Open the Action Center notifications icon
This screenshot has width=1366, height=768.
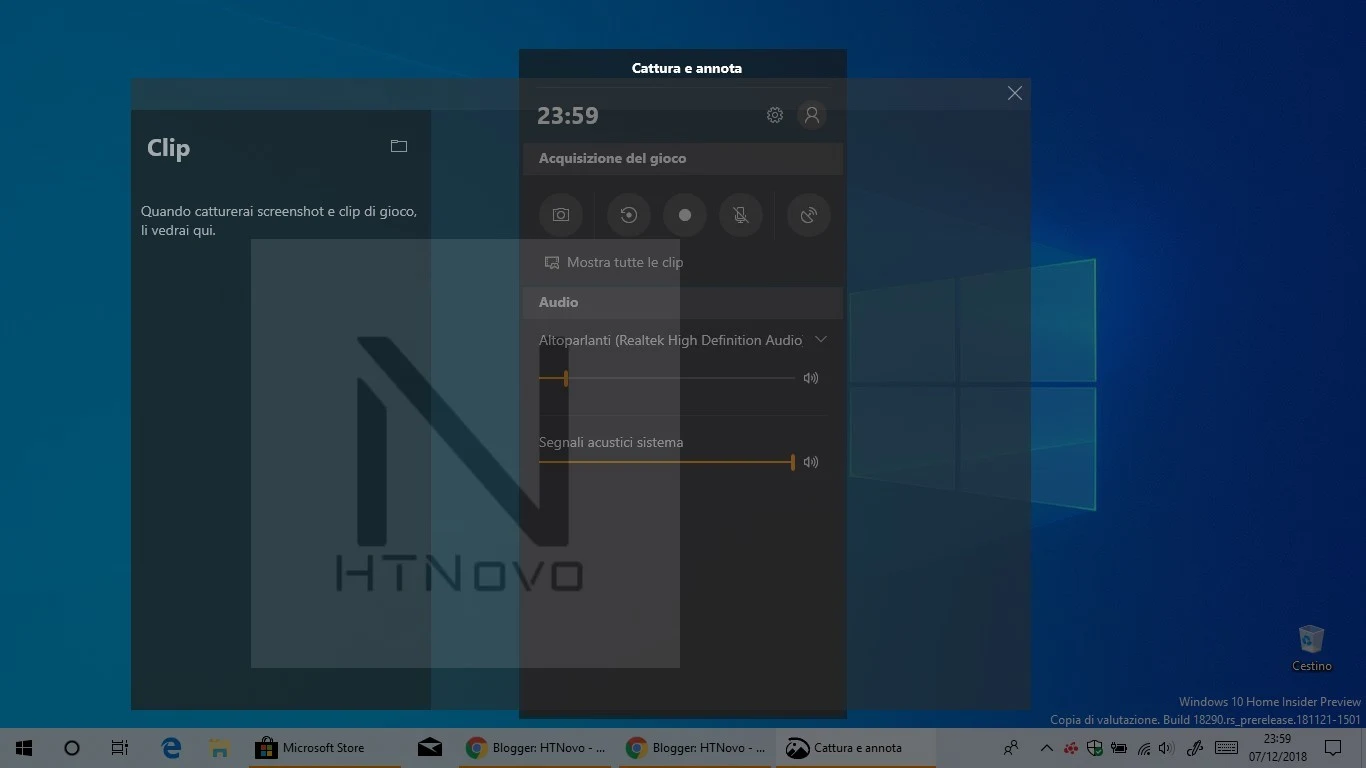click(1332, 748)
